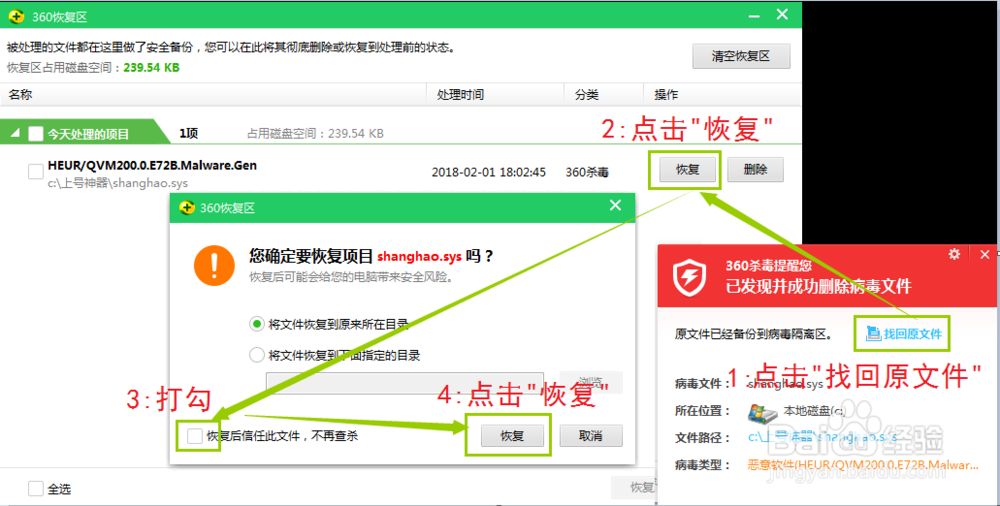Close the red 360杀毒提醒您 popup
This screenshot has height=506, width=1000.
point(985,255)
